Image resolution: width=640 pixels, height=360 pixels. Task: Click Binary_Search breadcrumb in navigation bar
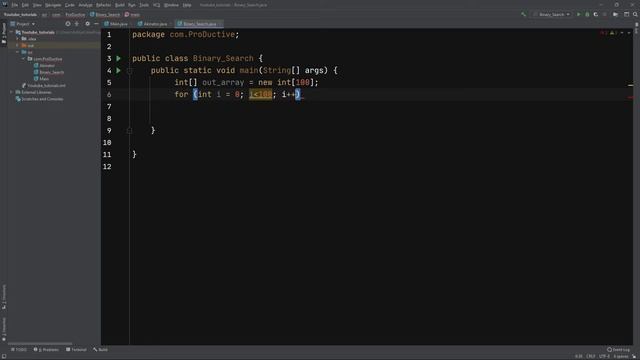104,14
